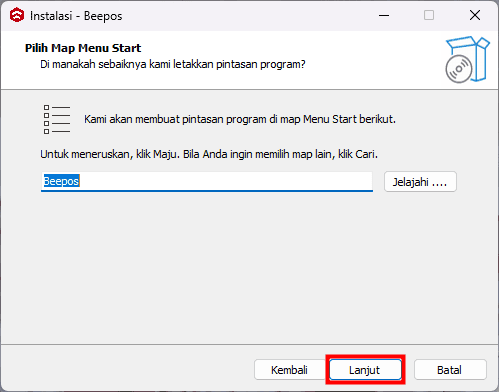Click the 'Pilih Map Menu Start' heading

tap(83, 48)
